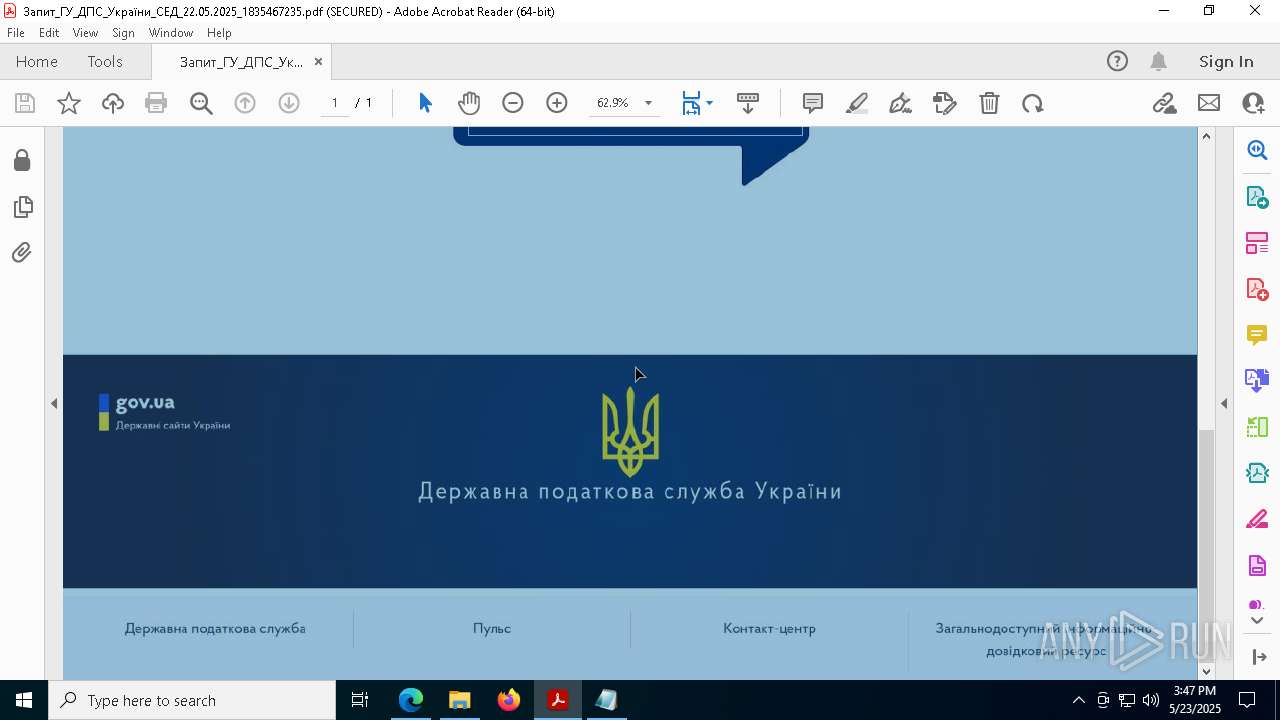
Task: Show hidden system tray icons
Action: tap(1078, 700)
